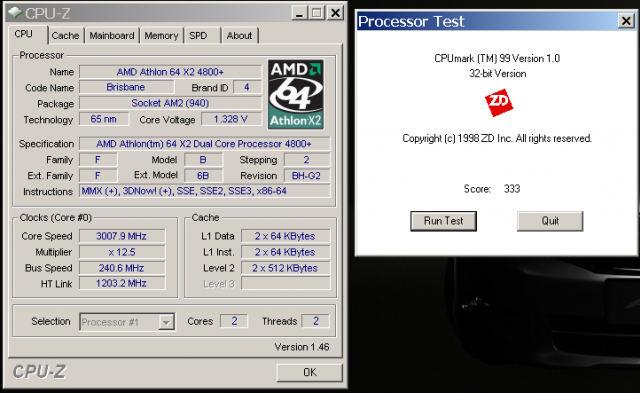Click the CPUmark 99 Version 1.0 text
The width and height of the screenshot is (640, 393).
497,58
